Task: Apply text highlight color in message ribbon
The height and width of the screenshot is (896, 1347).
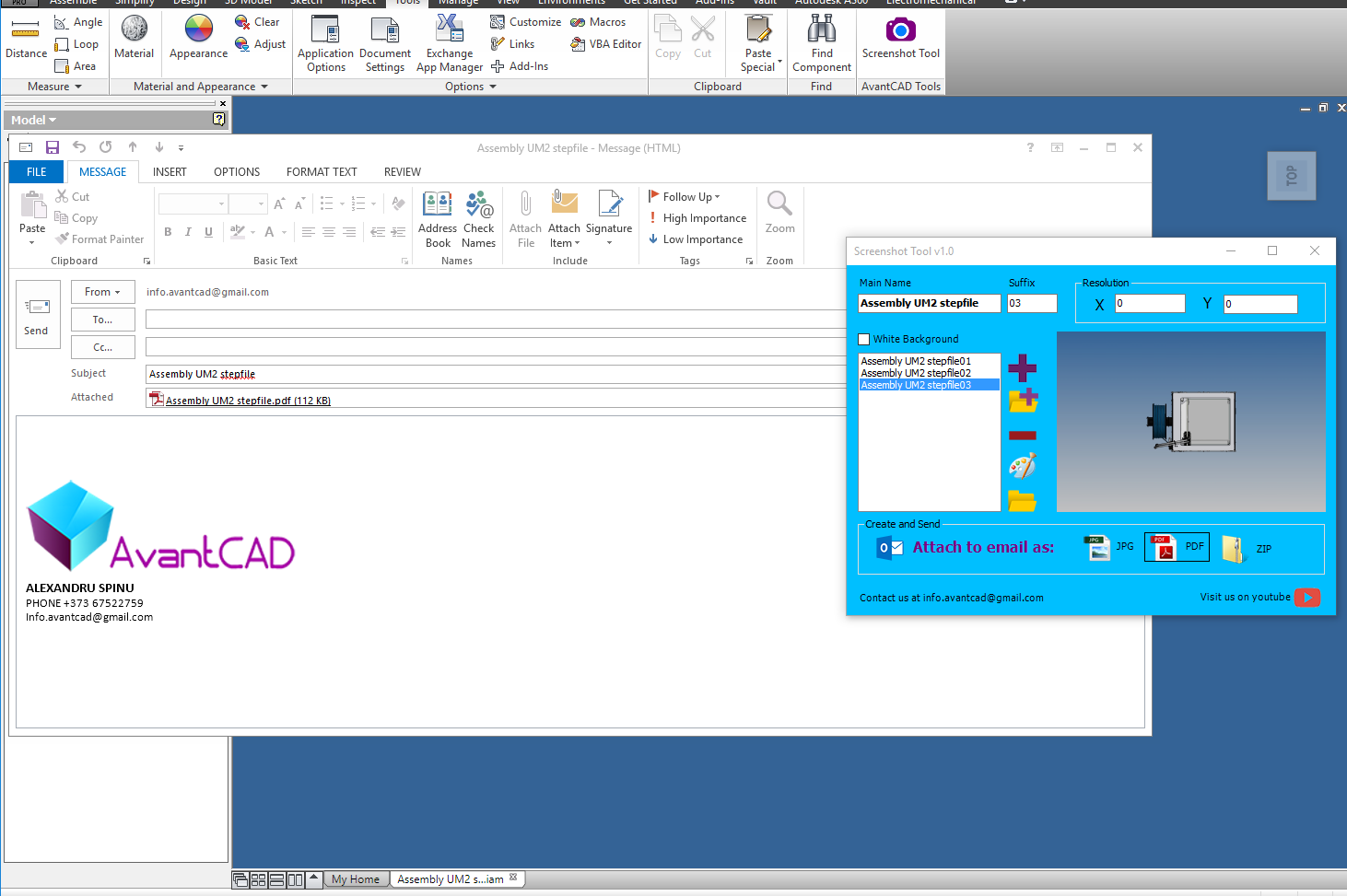Action: [x=238, y=232]
